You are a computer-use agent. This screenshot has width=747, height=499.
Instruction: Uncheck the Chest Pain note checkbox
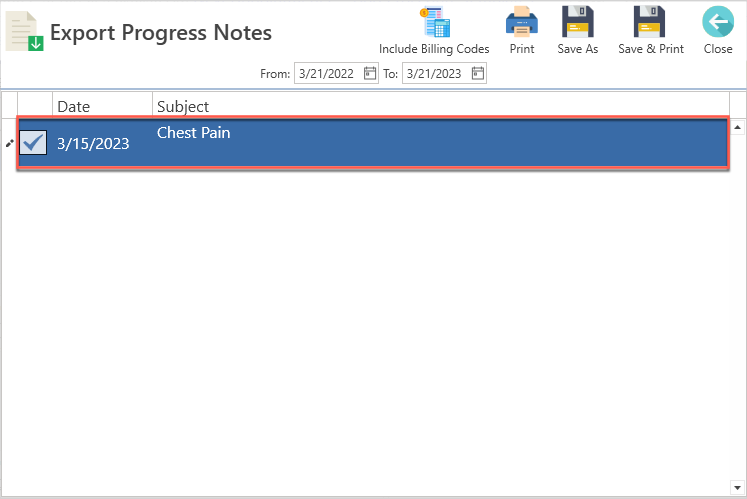[33, 143]
